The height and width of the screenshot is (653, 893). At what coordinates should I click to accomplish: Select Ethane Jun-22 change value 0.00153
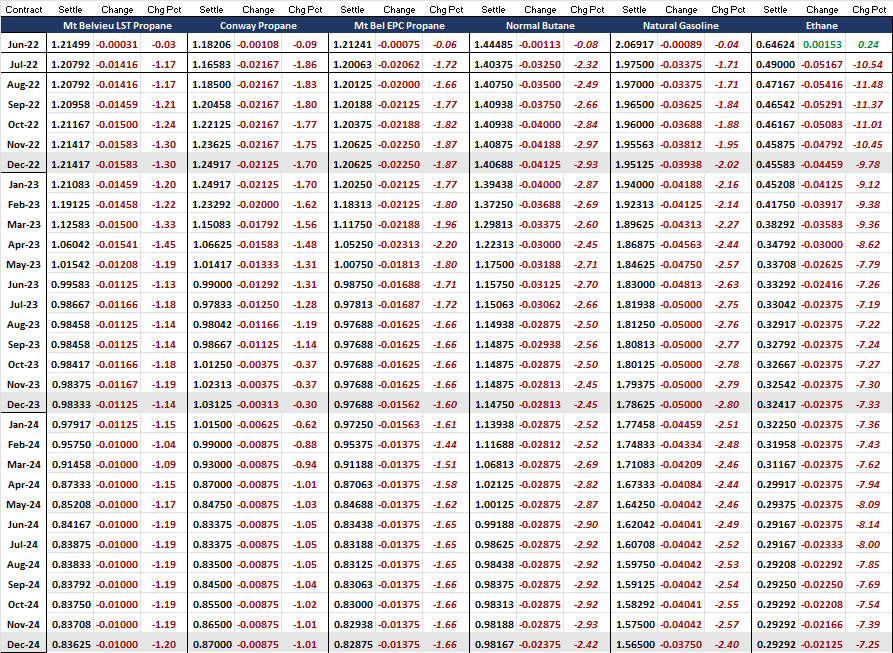822,44
